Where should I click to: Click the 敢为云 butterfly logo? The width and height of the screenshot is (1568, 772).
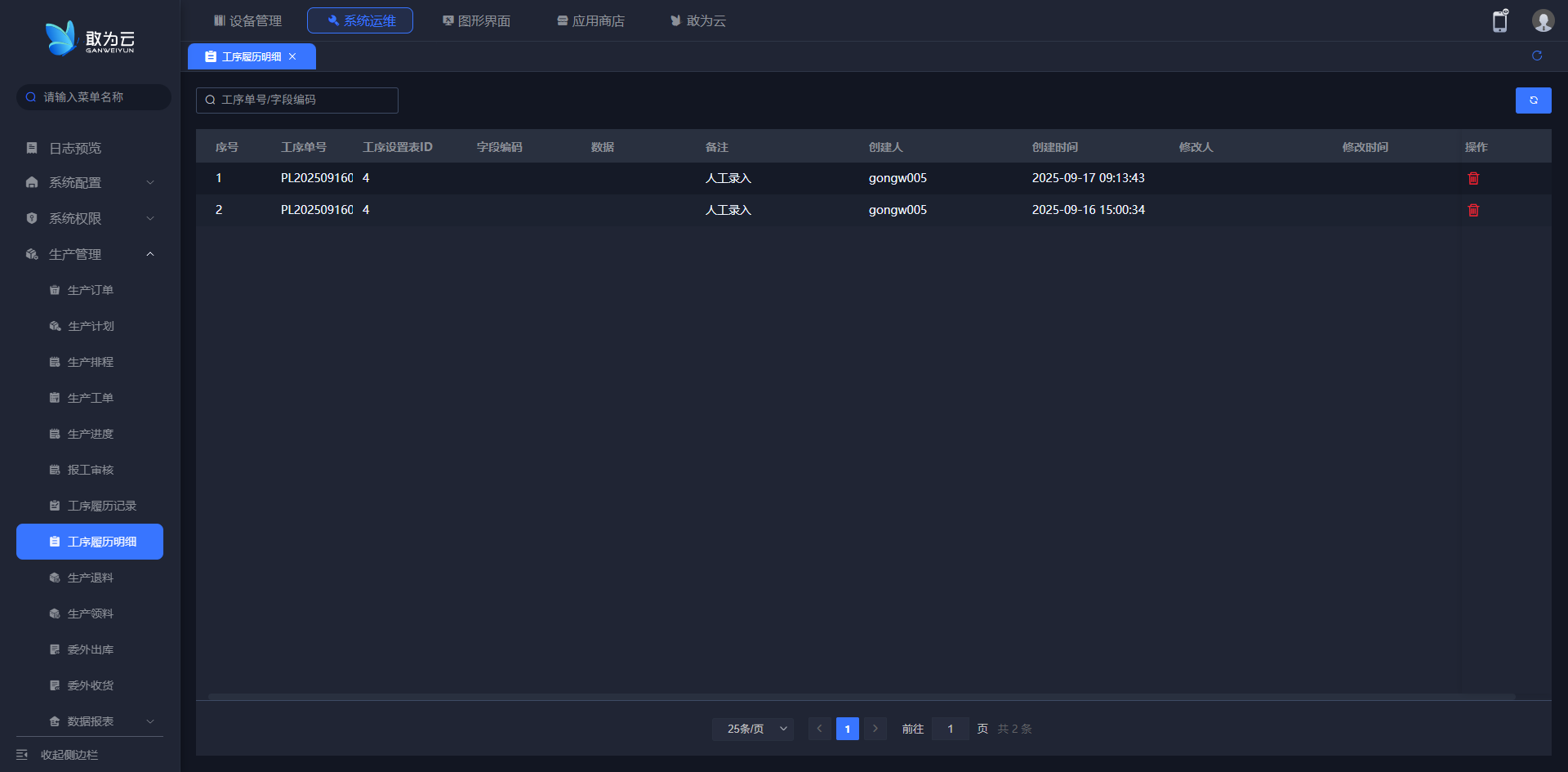90,38
